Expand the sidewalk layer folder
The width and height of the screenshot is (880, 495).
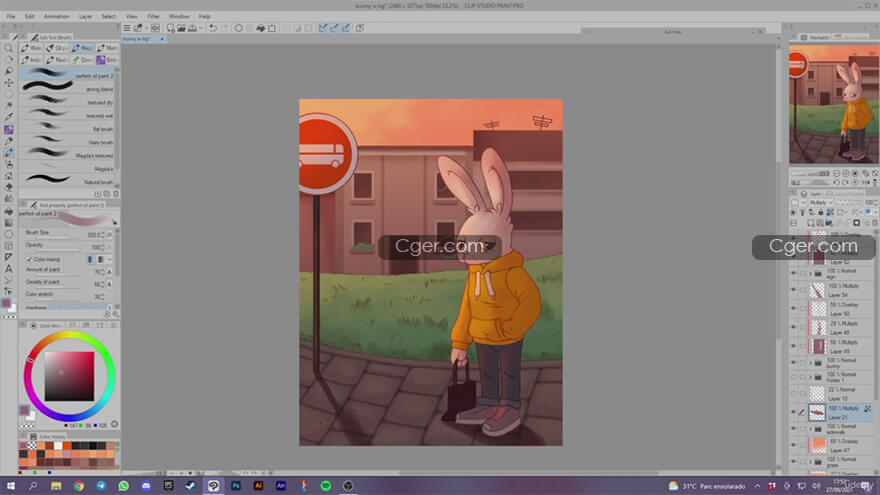(x=810, y=429)
